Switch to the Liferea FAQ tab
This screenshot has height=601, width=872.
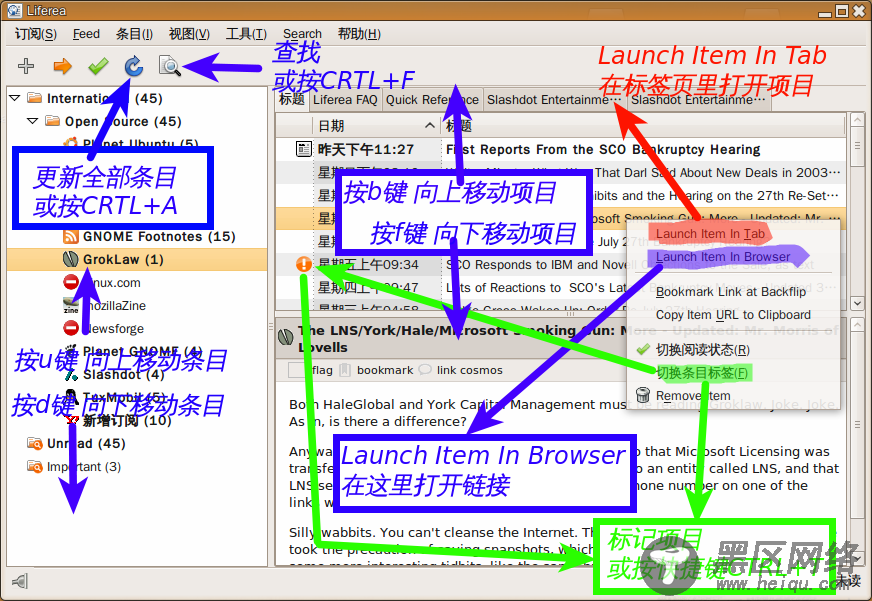tap(345, 100)
